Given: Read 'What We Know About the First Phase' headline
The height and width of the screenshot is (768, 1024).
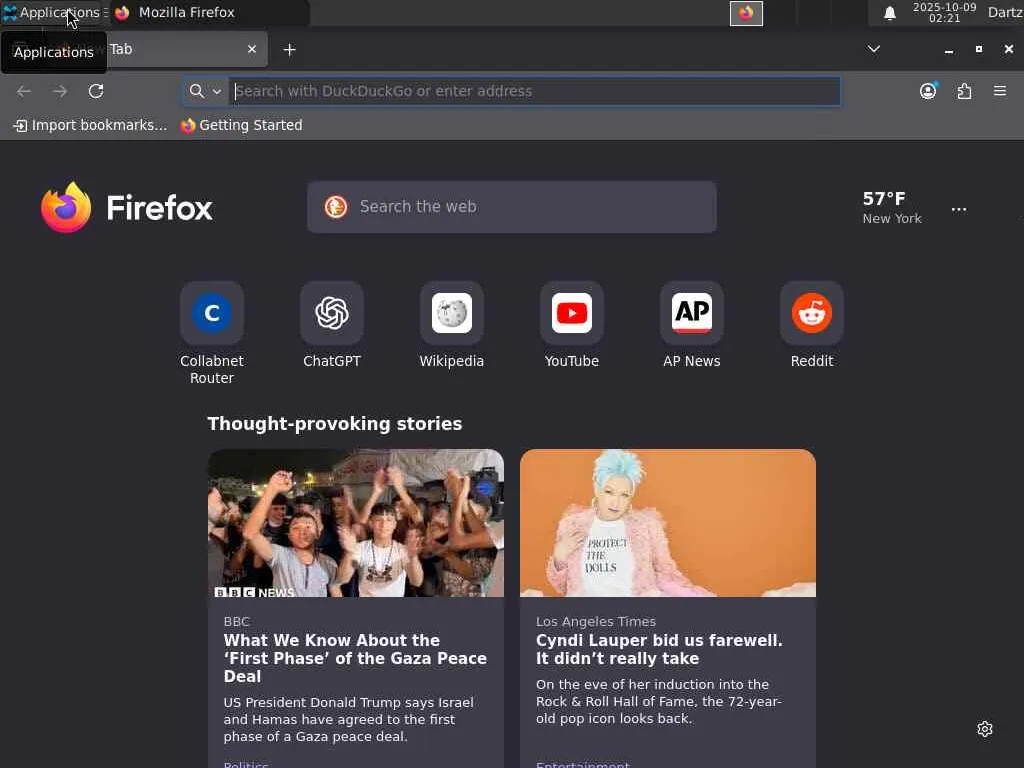Looking at the screenshot, I should (355, 658).
